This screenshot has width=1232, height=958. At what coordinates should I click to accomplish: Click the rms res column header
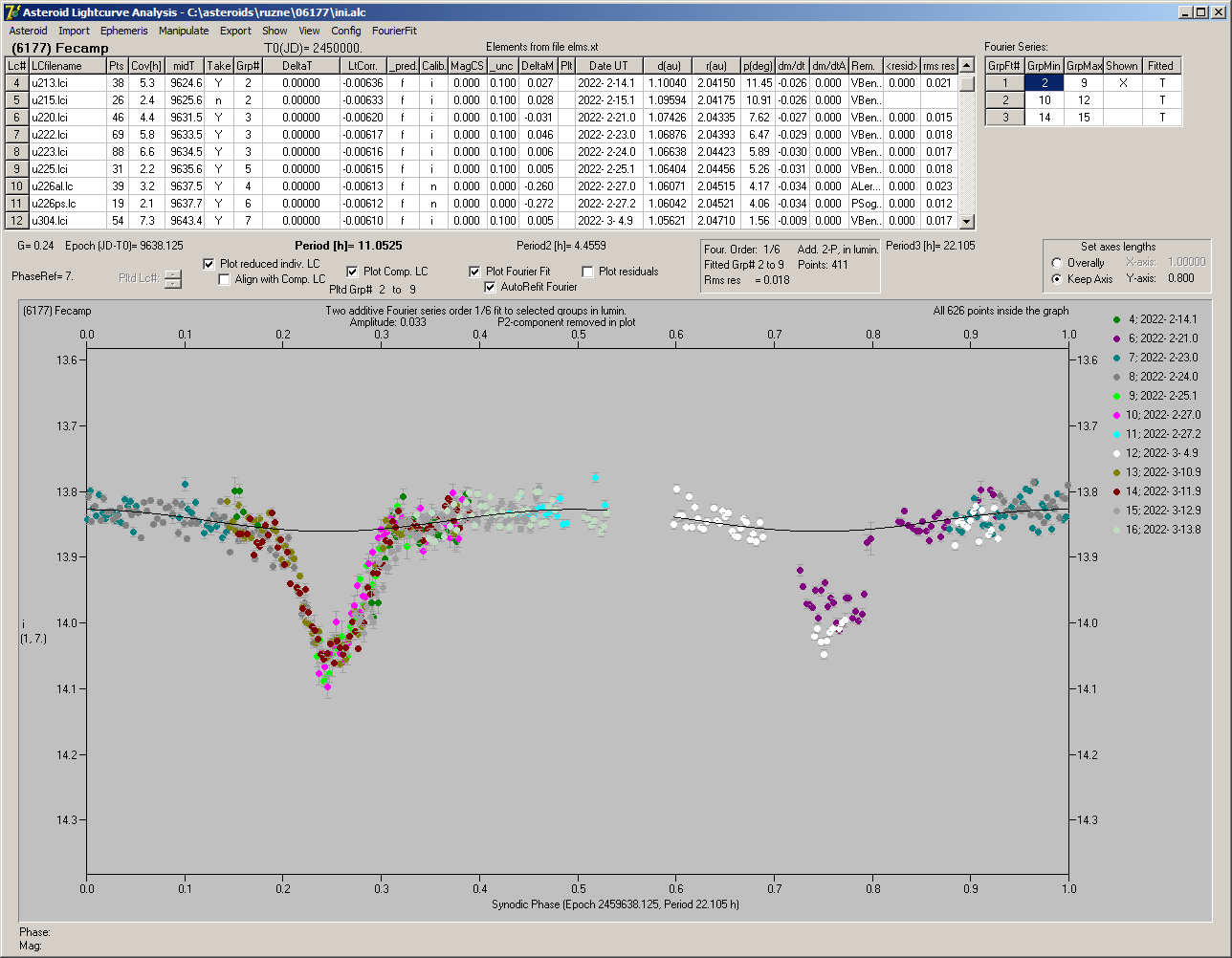click(939, 66)
